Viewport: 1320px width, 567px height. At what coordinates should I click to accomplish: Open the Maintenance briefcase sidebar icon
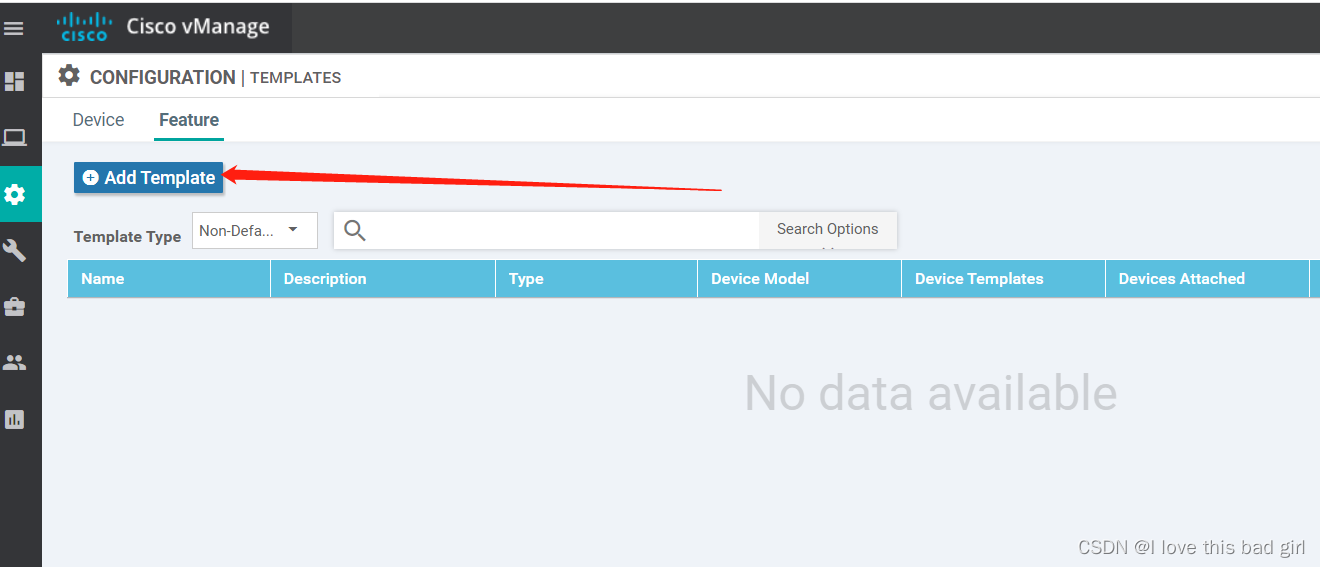point(14,307)
